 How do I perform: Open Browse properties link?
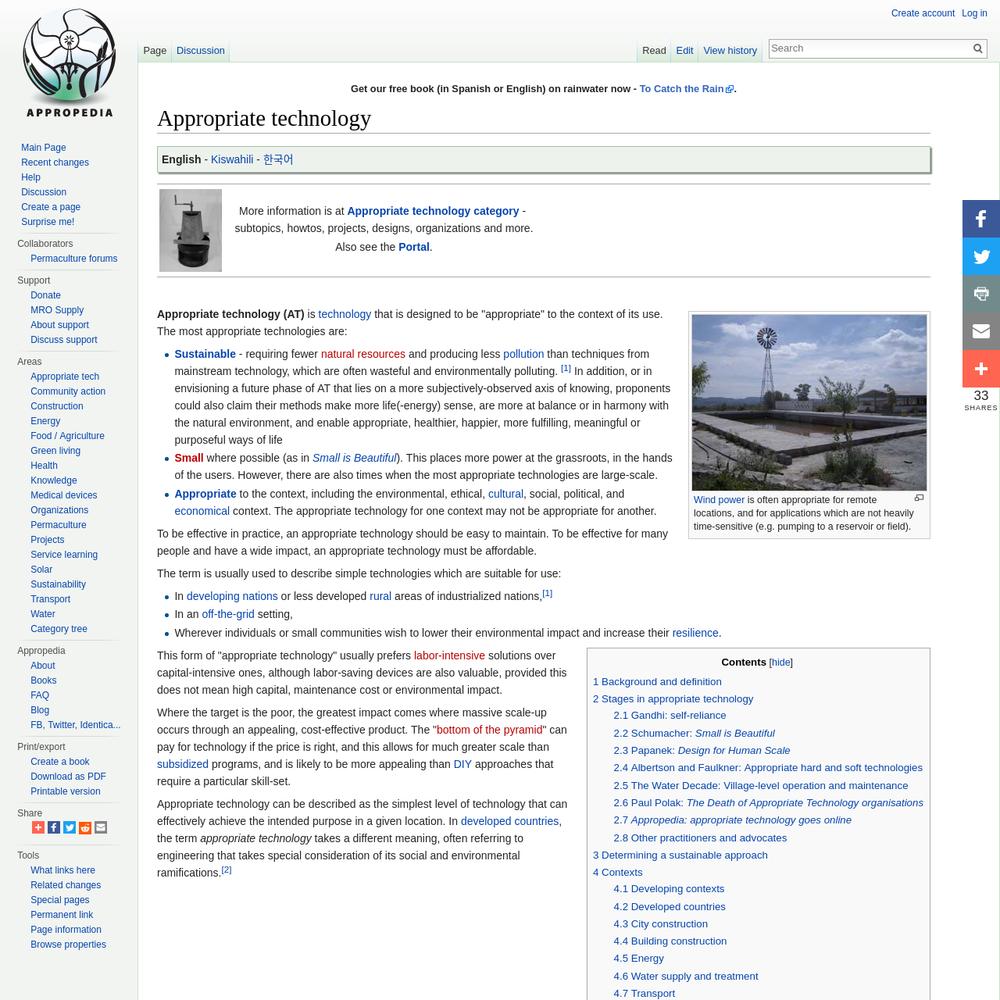click(68, 945)
